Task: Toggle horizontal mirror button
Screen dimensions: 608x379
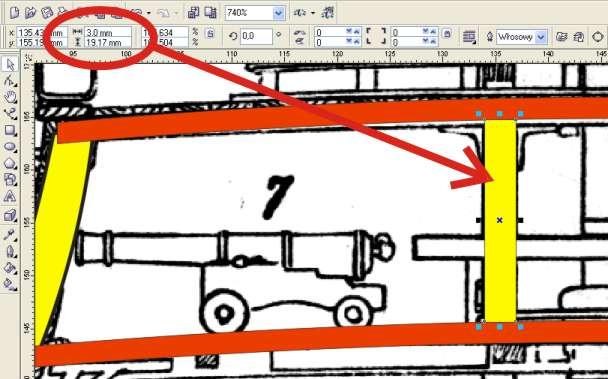Action: (299, 32)
